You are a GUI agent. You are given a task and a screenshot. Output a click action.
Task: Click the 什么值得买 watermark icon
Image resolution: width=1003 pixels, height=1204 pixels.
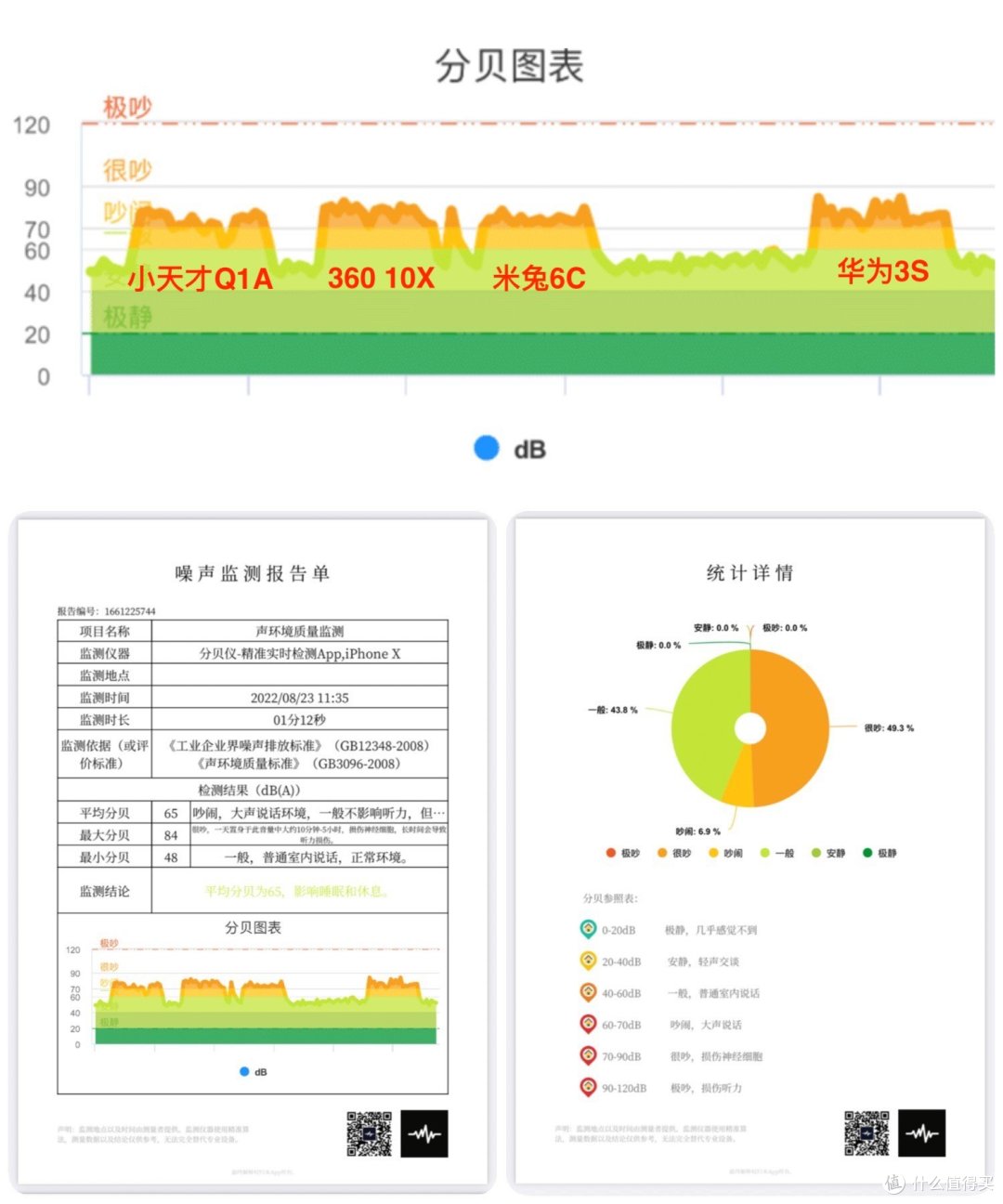[x=894, y=1184]
